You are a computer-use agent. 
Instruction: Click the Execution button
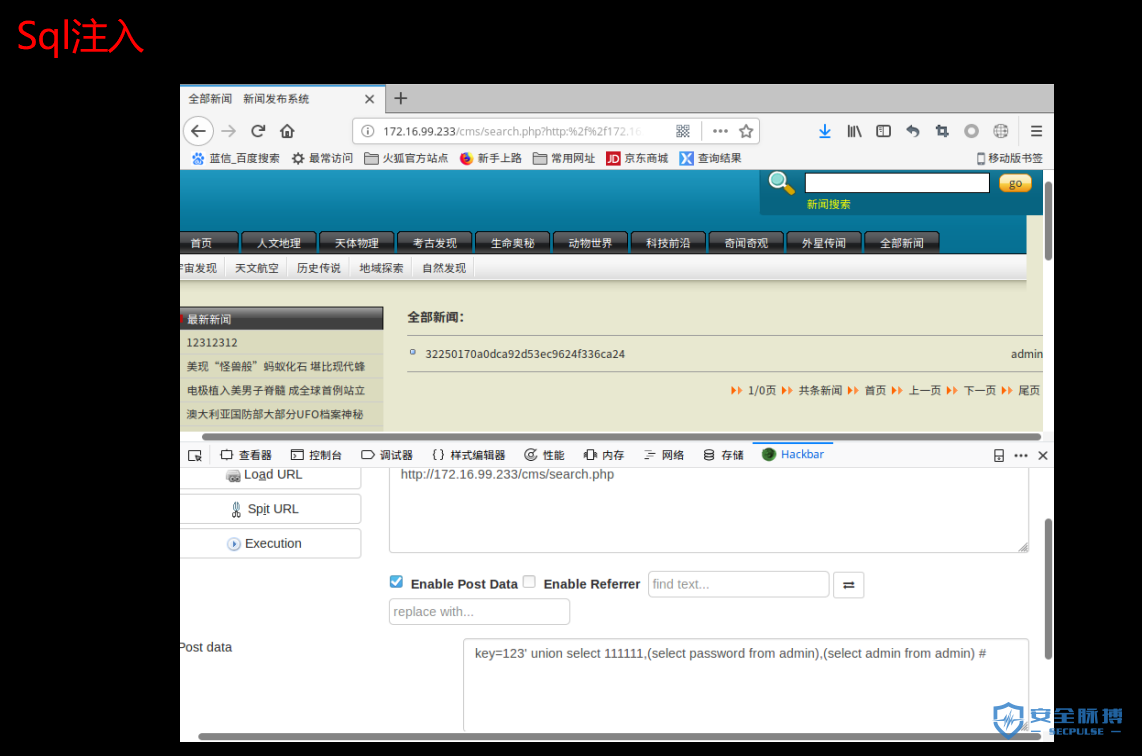270,543
